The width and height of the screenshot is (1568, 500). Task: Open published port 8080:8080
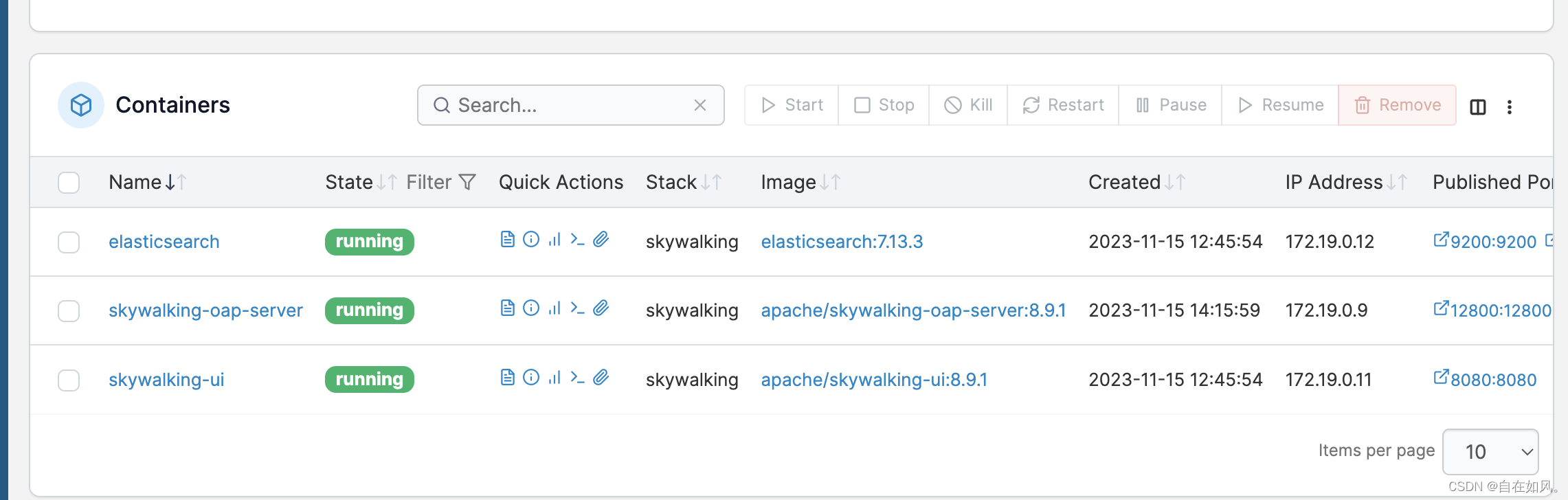click(1485, 380)
